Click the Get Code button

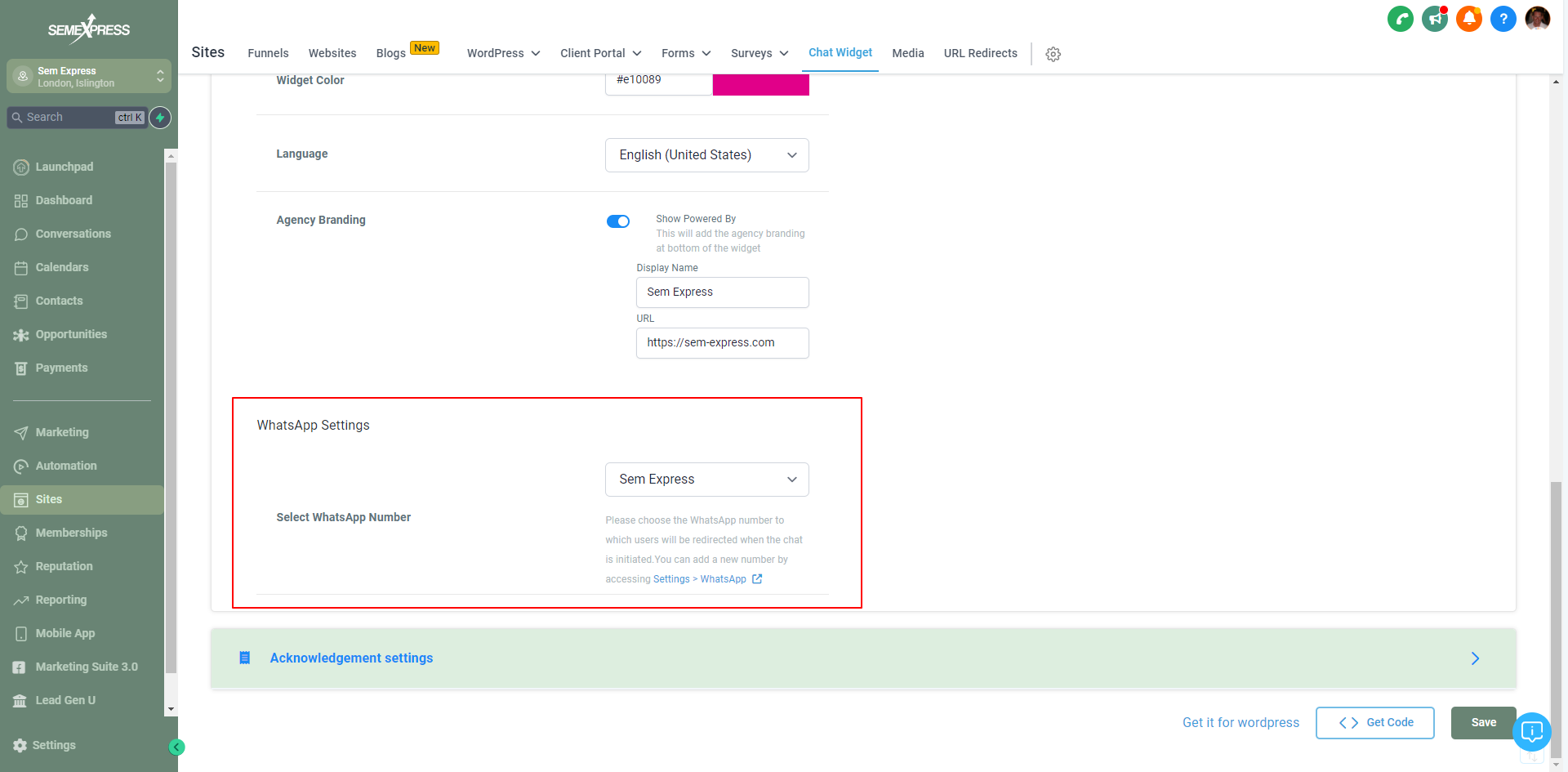coord(1375,723)
